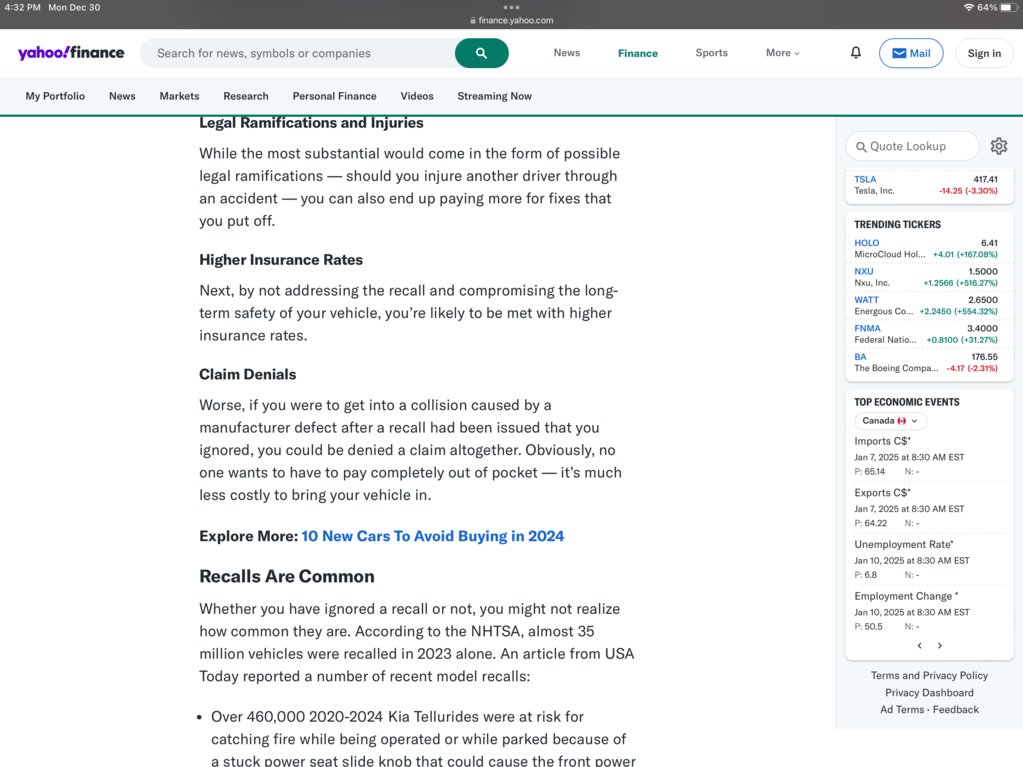Click the Top Economic Events heading
This screenshot has width=1023, height=767.
(x=907, y=402)
